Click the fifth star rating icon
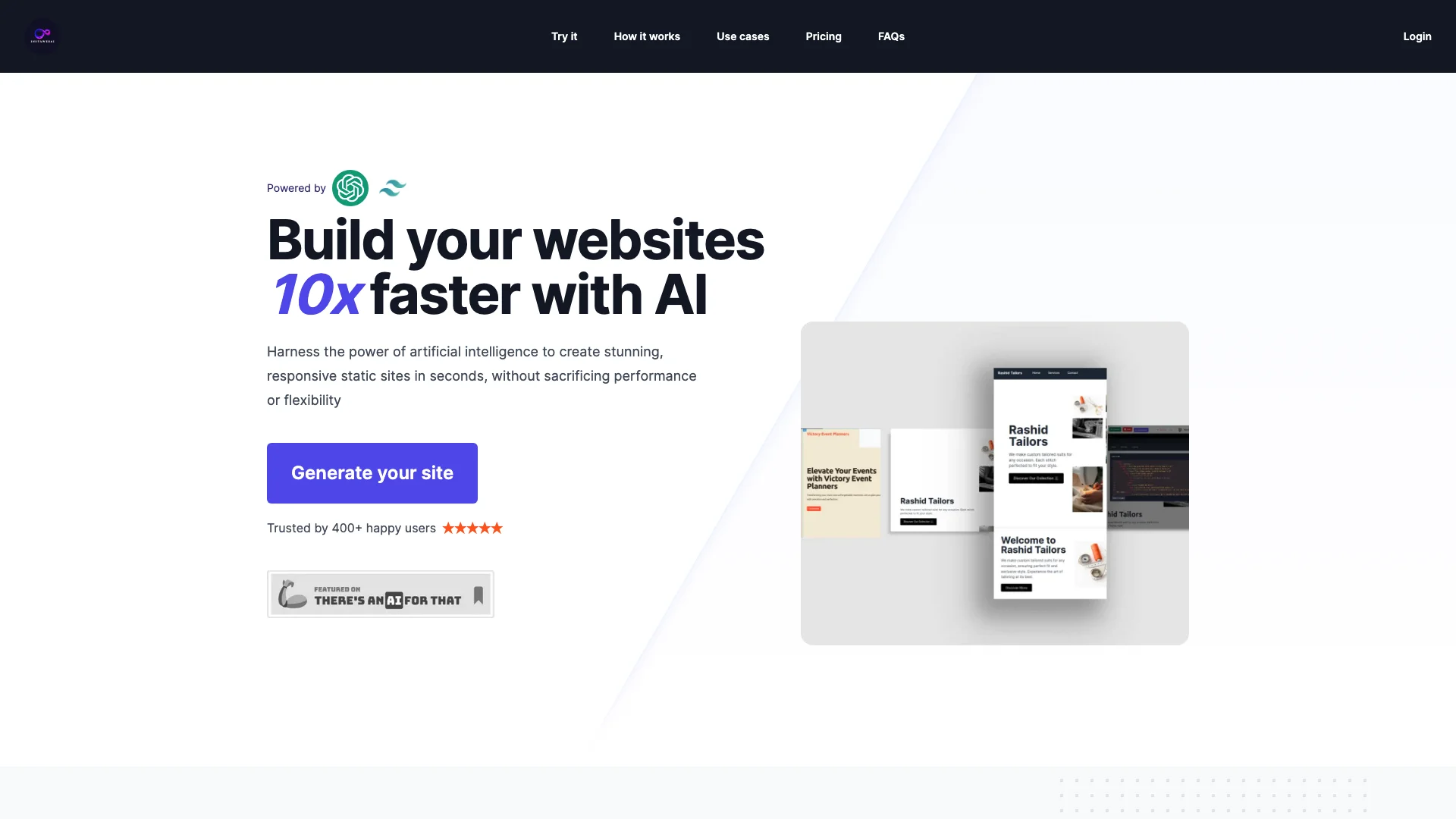This screenshot has height=819, width=1456. tap(497, 528)
